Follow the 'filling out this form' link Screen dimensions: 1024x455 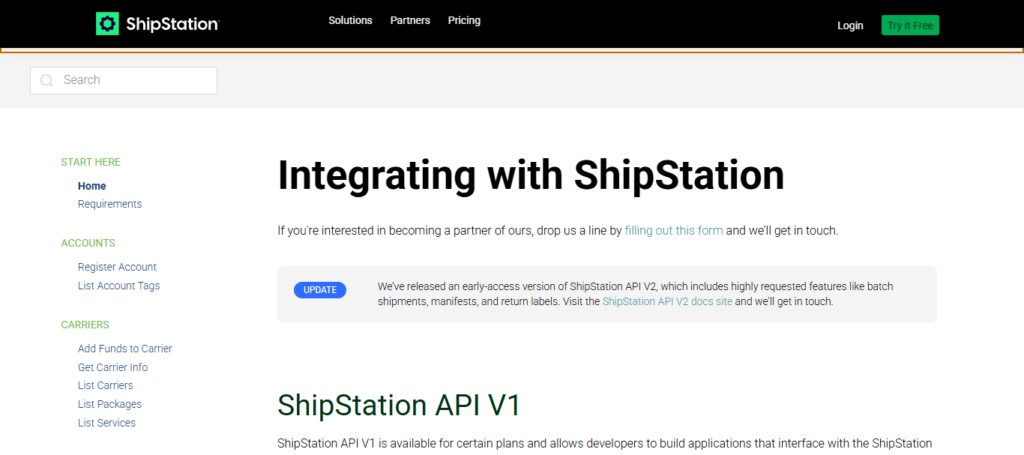click(x=674, y=230)
